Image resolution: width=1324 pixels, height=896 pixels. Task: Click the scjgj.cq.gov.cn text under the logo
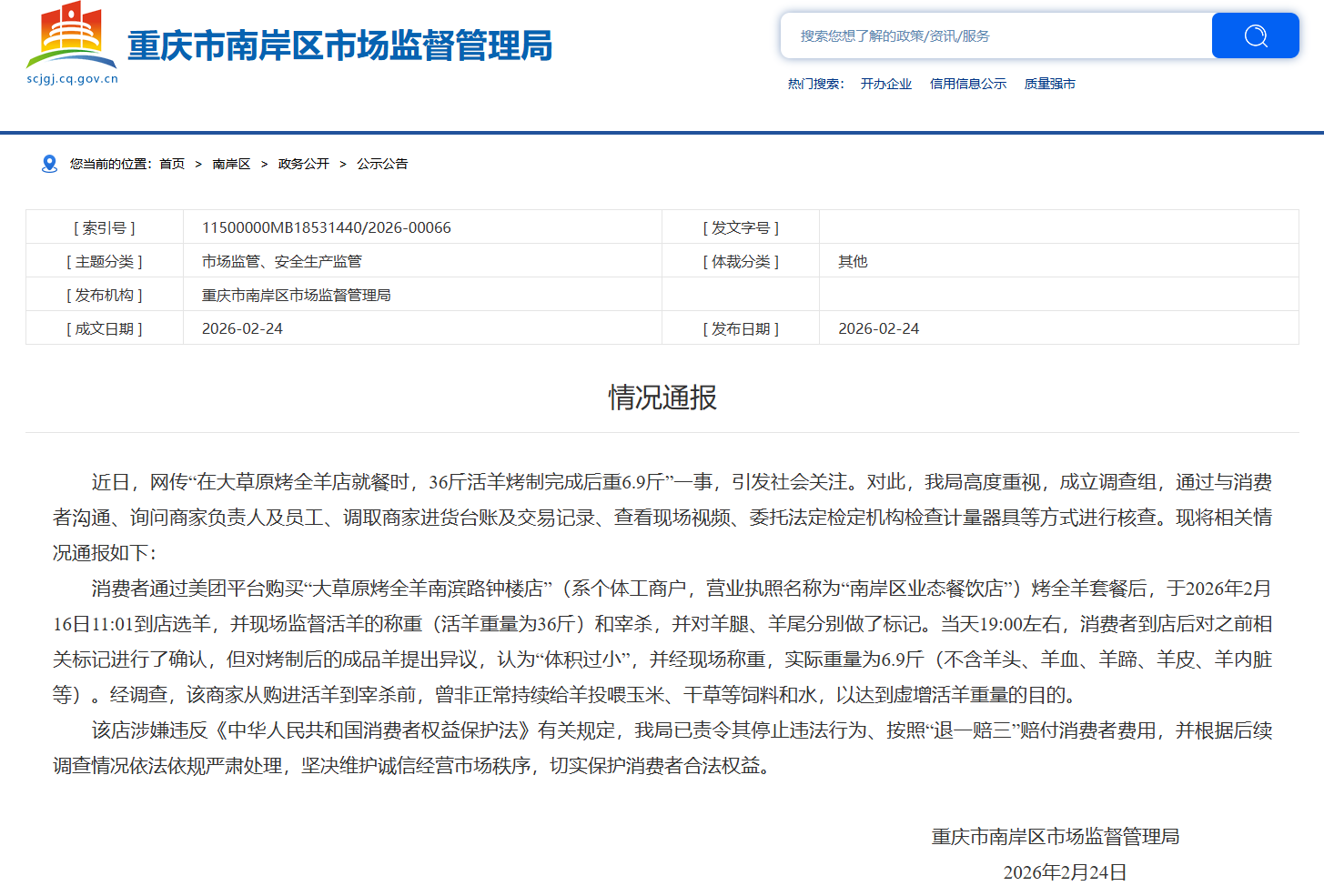pyautogui.click(x=73, y=79)
